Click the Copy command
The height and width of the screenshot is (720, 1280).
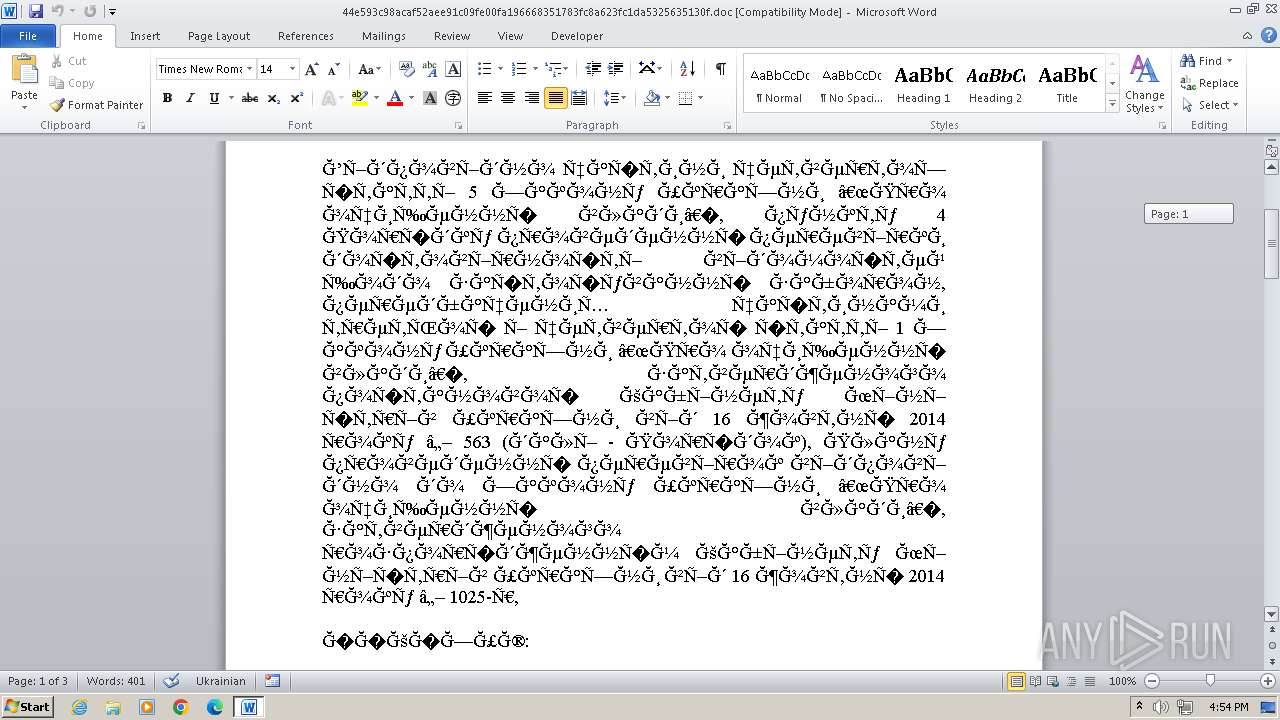click(x=73, y=83)
